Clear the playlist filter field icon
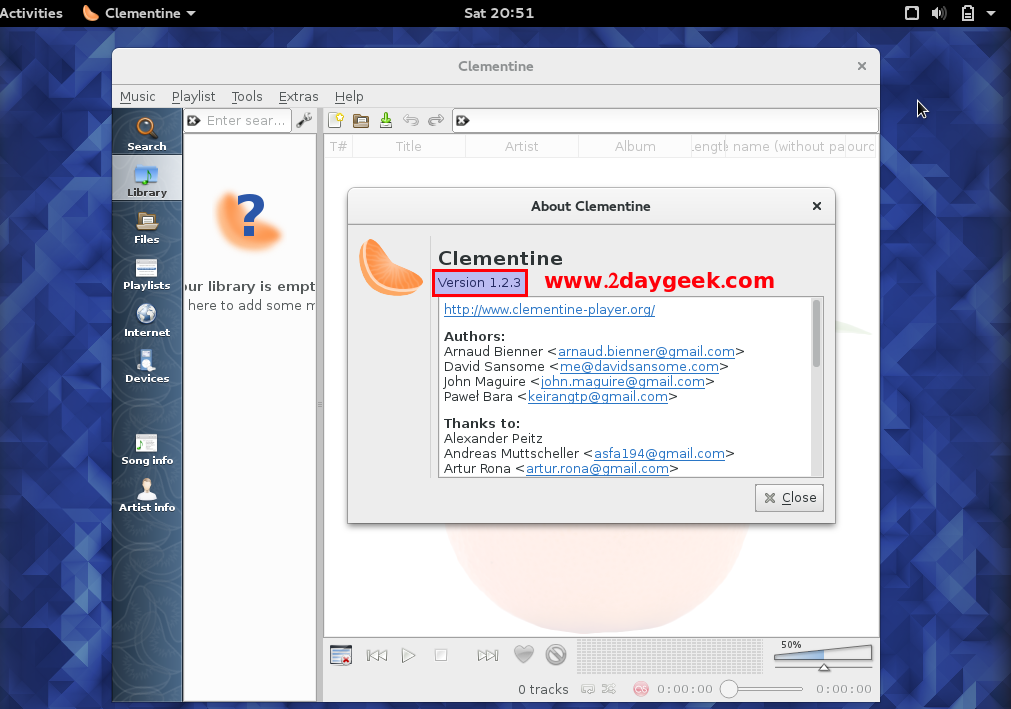 pos(462,121)
